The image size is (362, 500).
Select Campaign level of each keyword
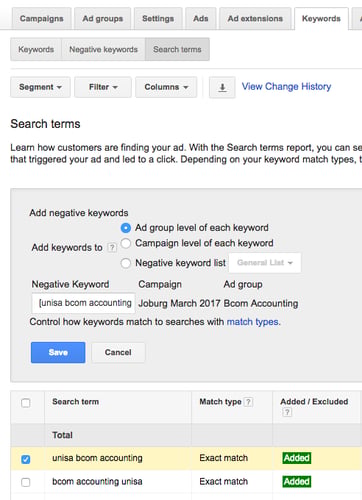(126, 243)
